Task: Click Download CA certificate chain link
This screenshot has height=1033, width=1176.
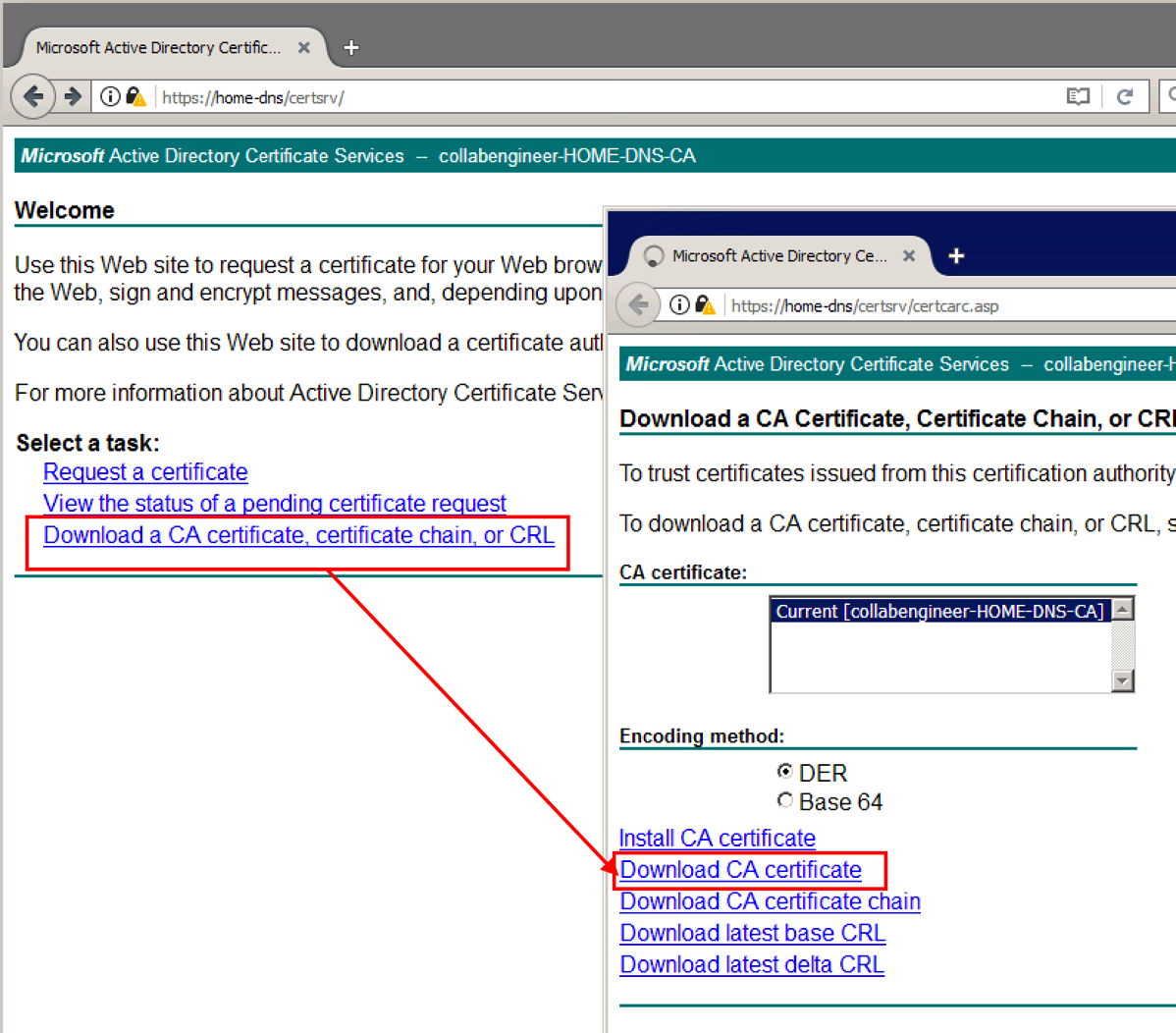Action: click(x=770, y=901)
